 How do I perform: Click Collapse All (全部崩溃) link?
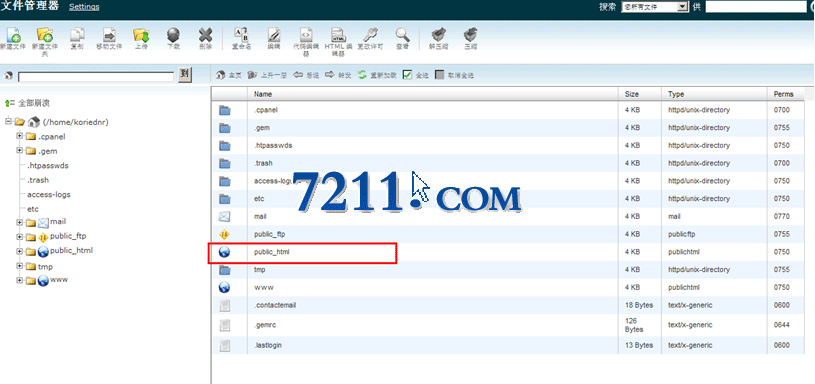pyautogui.click(x=34, y=103)
